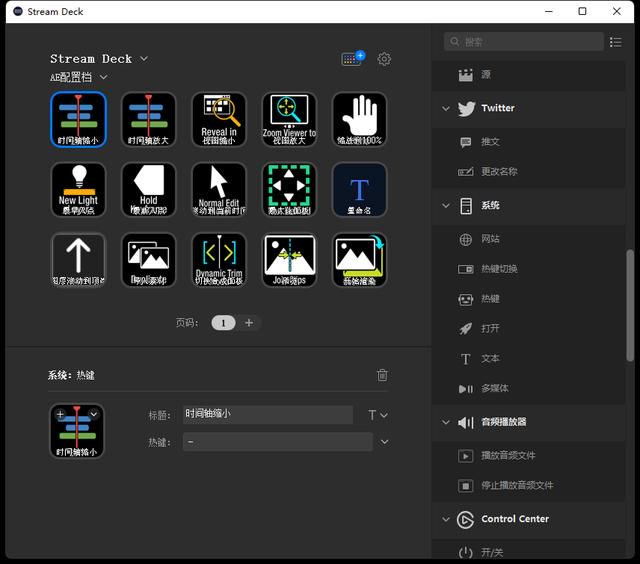The image size is (640, 564).
Task: Edit the 标题 title field
Action: click(x=268, y=415)
